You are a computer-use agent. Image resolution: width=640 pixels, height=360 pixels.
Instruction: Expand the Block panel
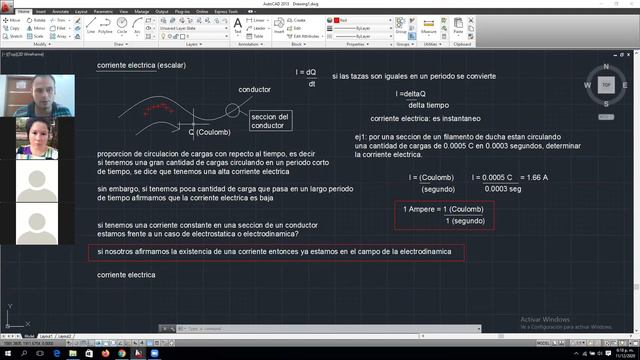point(299,44)
